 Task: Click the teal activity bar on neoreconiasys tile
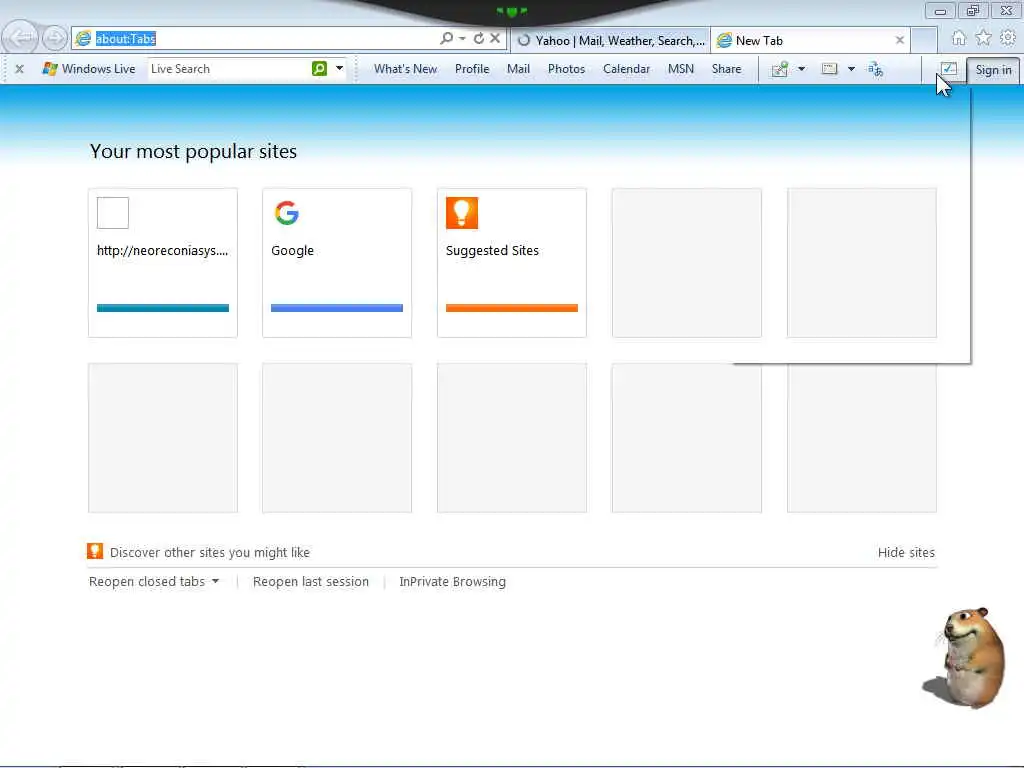pos(163,308)
